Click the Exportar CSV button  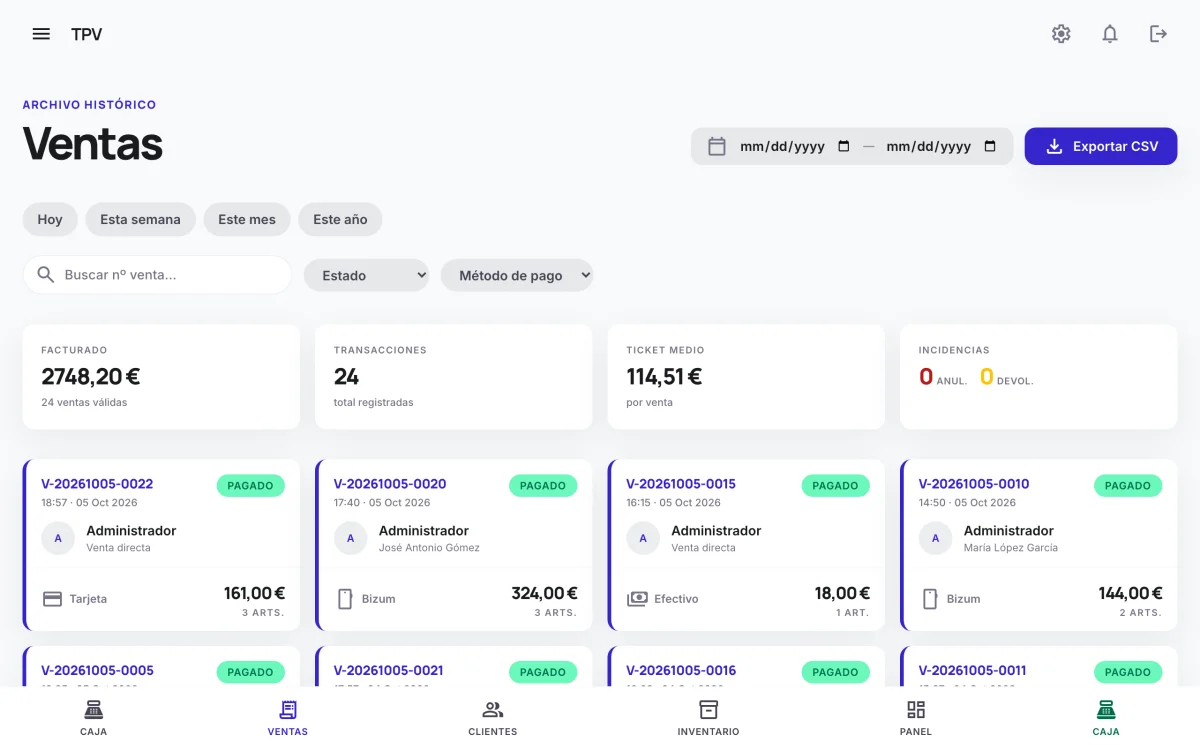[1101, 146]
